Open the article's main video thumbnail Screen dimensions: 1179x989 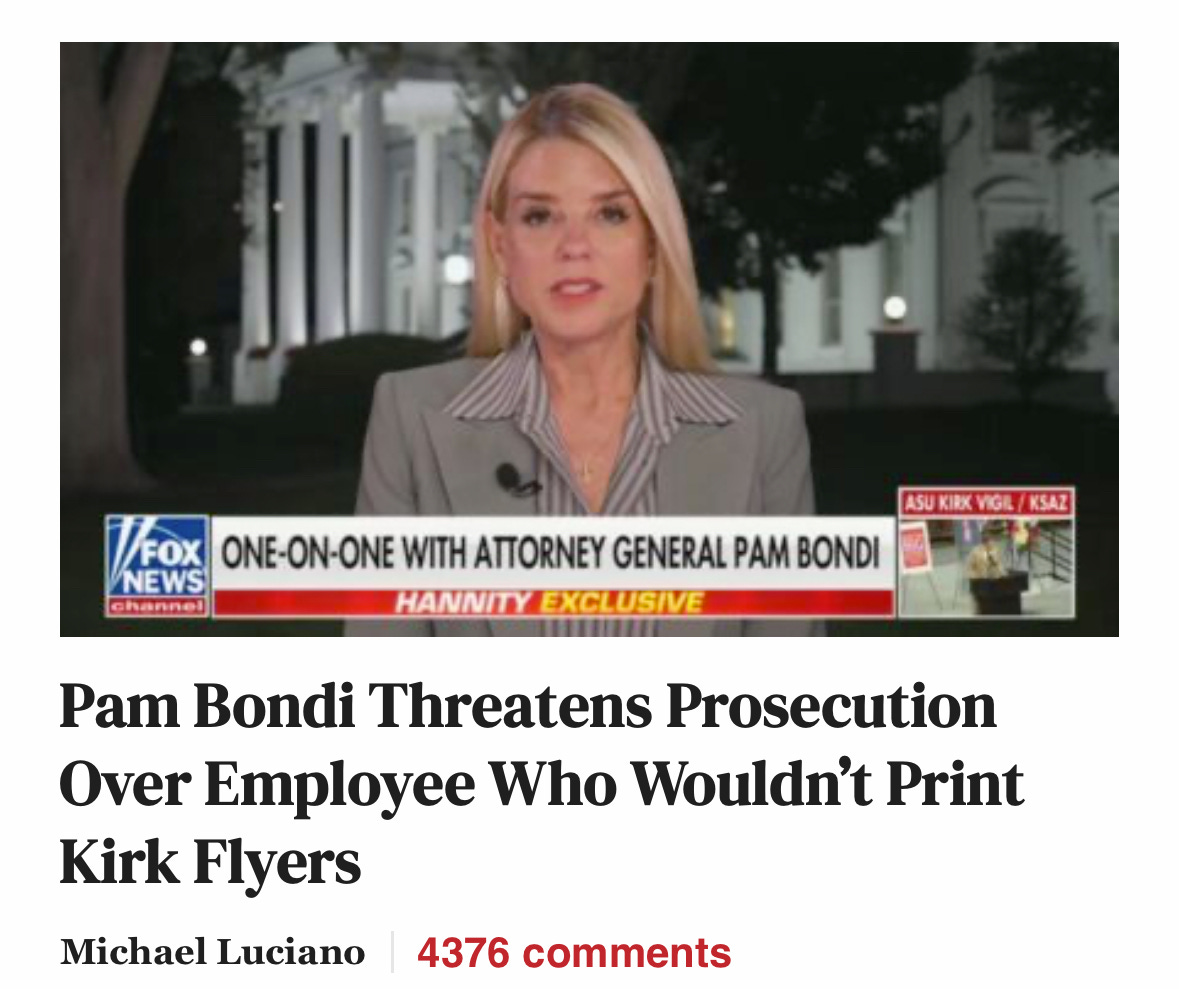[589, 339]
